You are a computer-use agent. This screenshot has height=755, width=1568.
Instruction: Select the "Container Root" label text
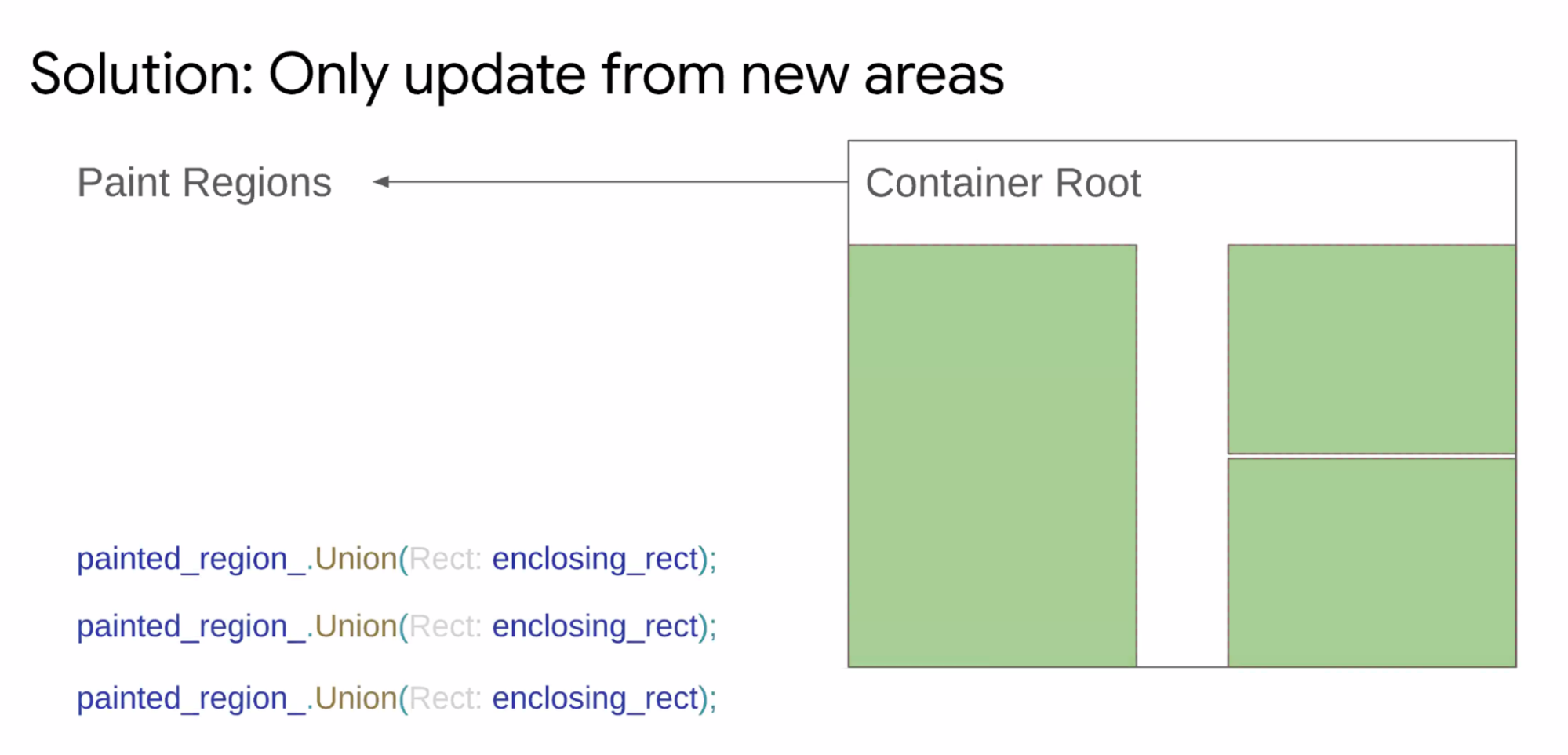pos(1002,184)
